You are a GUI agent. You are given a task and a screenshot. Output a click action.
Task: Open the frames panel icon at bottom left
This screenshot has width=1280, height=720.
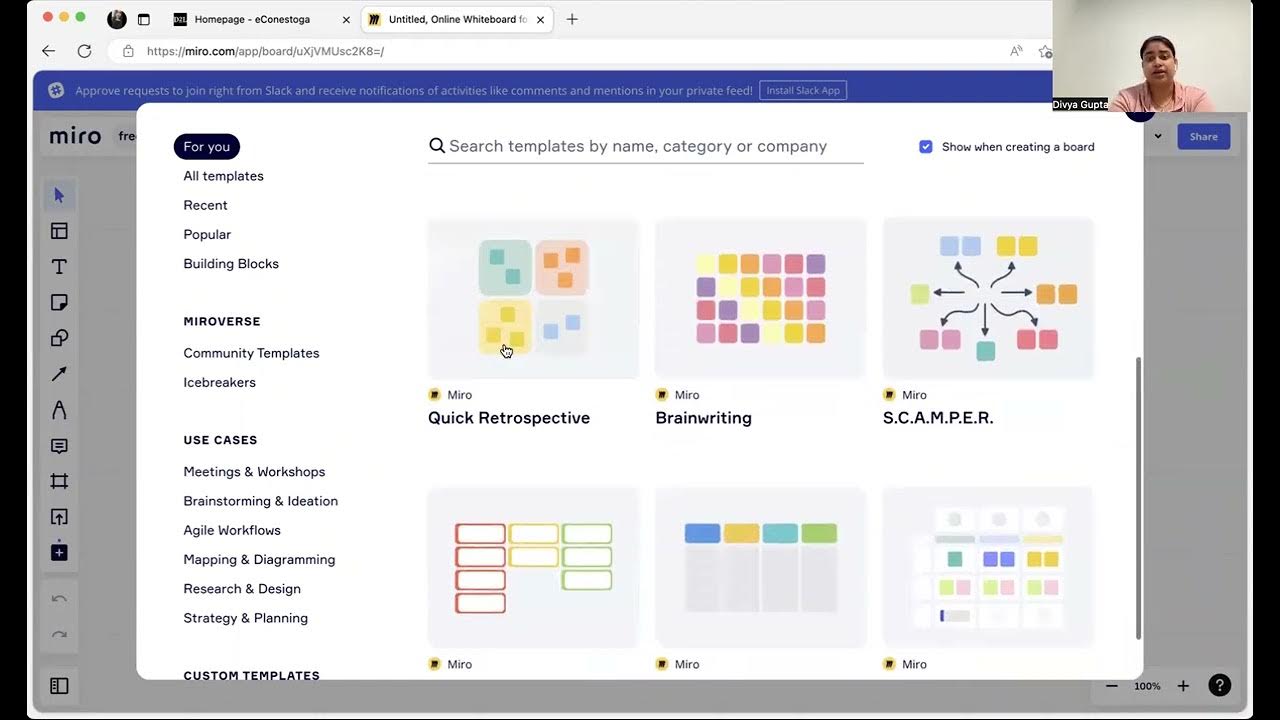[59, 686]
